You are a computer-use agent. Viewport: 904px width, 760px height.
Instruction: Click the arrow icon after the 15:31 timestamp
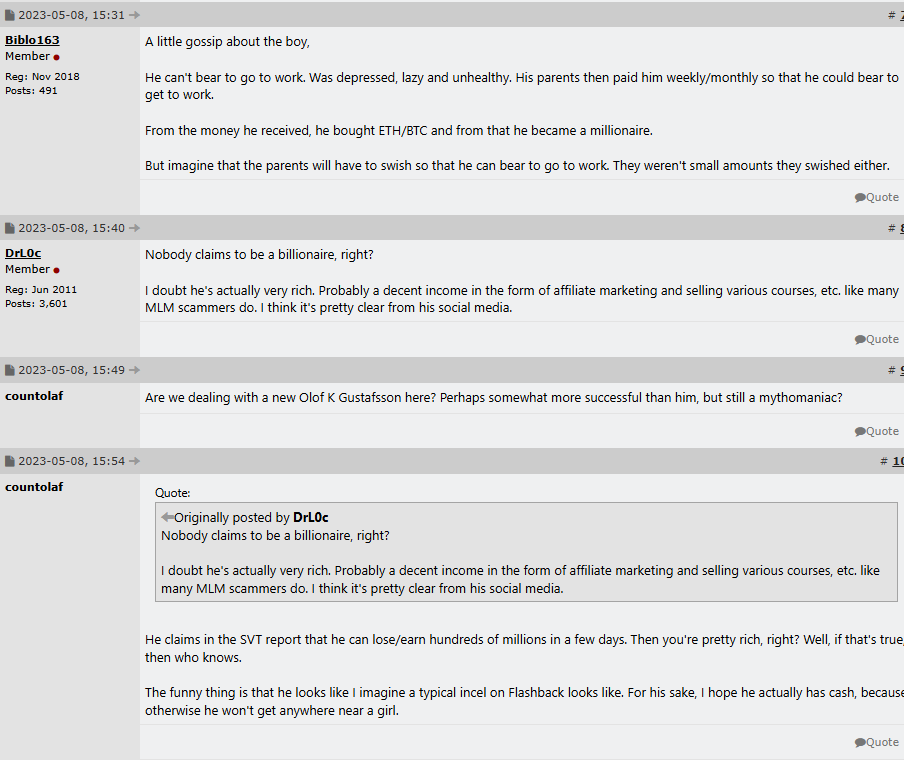tap(134, 15)
